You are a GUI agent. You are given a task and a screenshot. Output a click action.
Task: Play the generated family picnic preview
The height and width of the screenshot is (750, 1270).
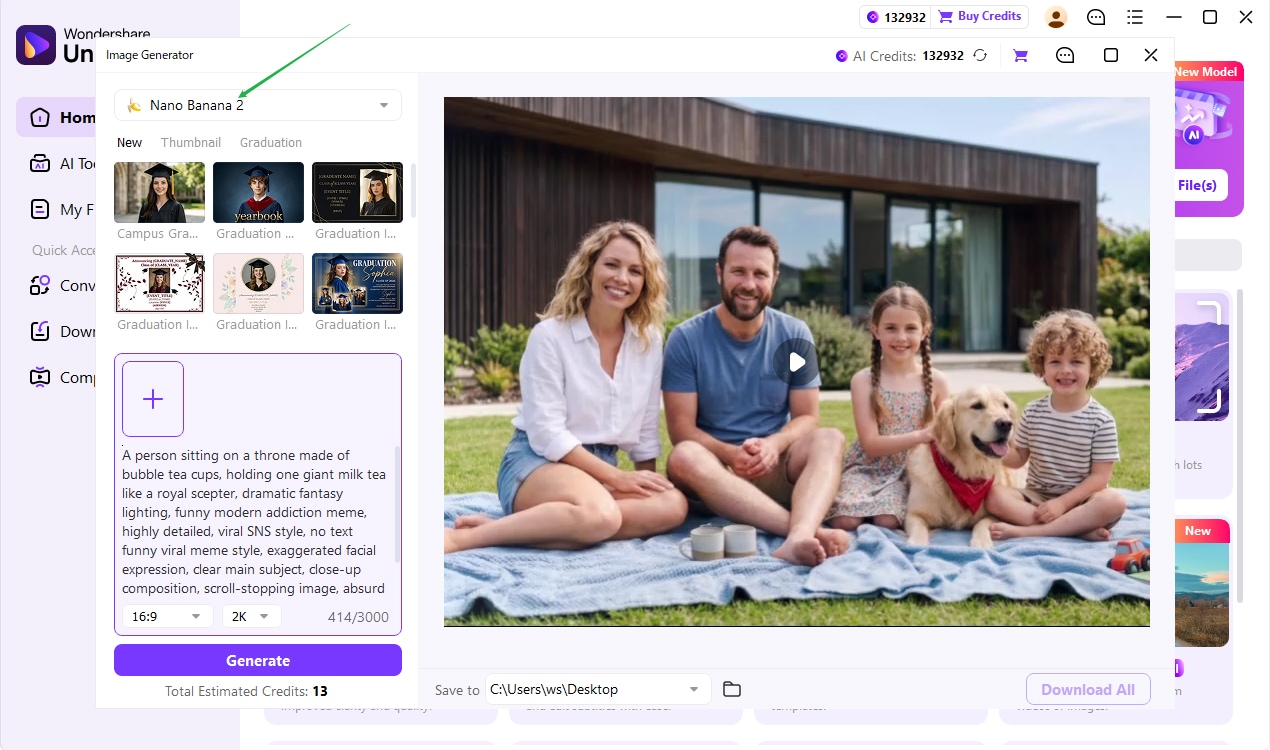click(x=796, y=362)
